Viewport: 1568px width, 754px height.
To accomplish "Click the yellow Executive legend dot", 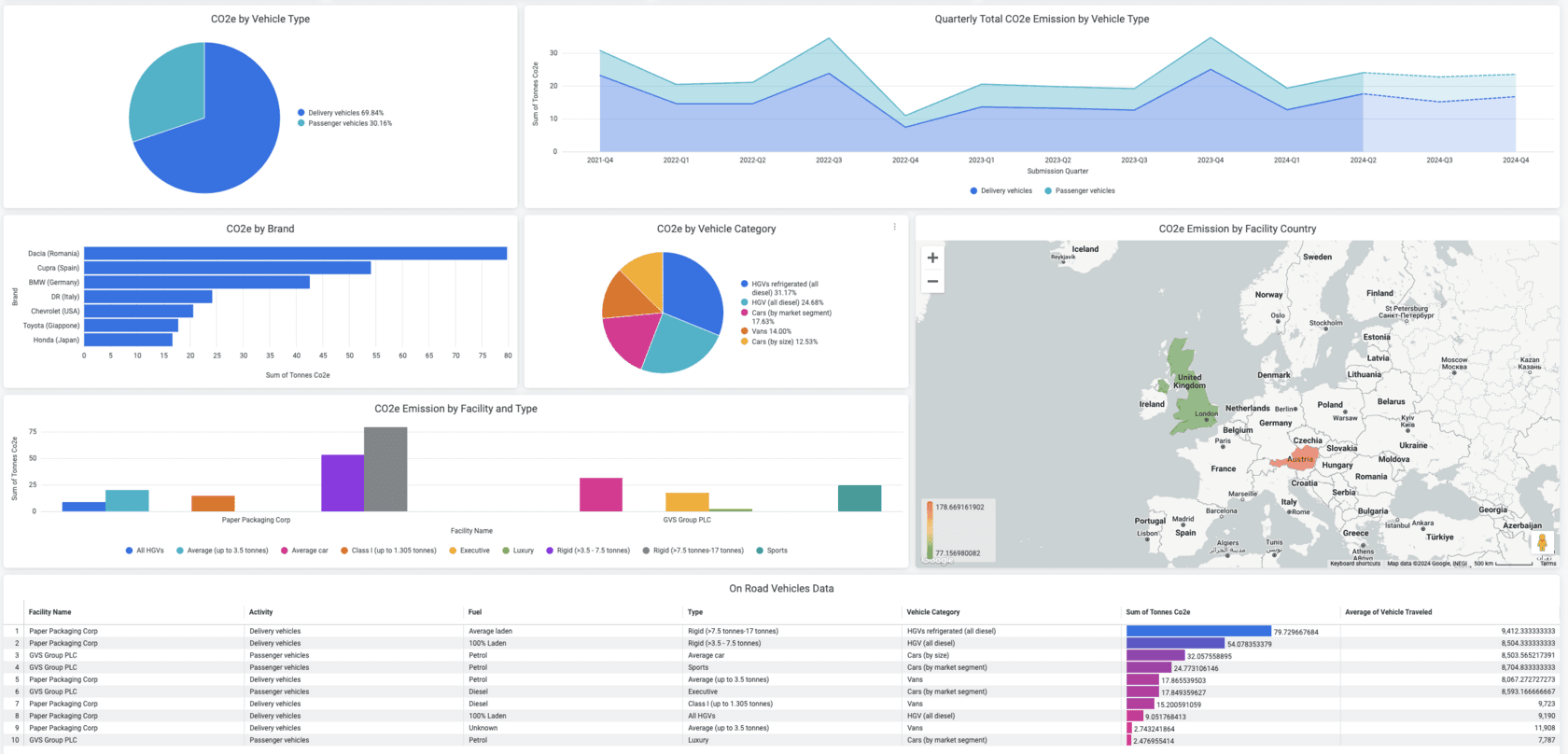I will (x=453, y=551).
